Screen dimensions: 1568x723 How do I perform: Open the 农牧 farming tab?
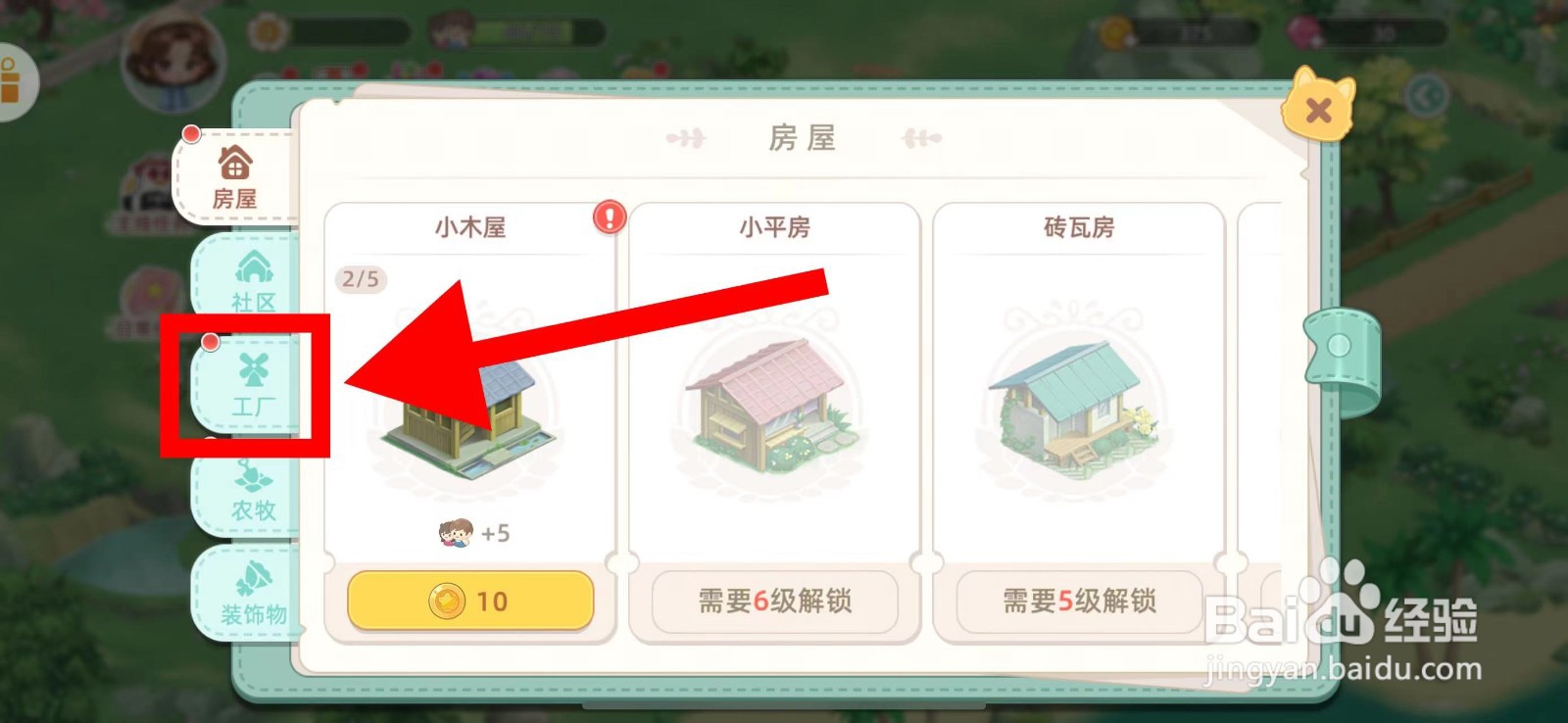point(252,490)
